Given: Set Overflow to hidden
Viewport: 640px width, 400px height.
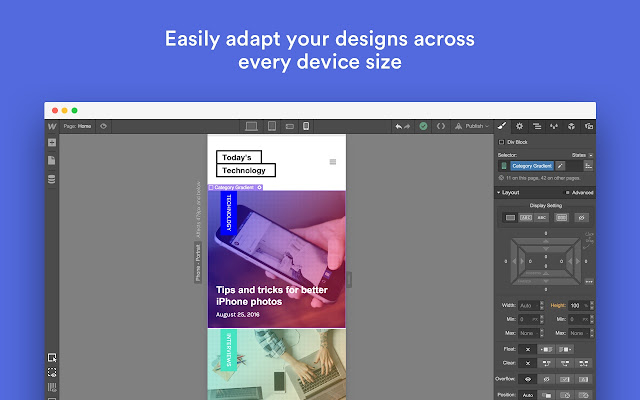Looking at the screenshot, I should (546, 379).
